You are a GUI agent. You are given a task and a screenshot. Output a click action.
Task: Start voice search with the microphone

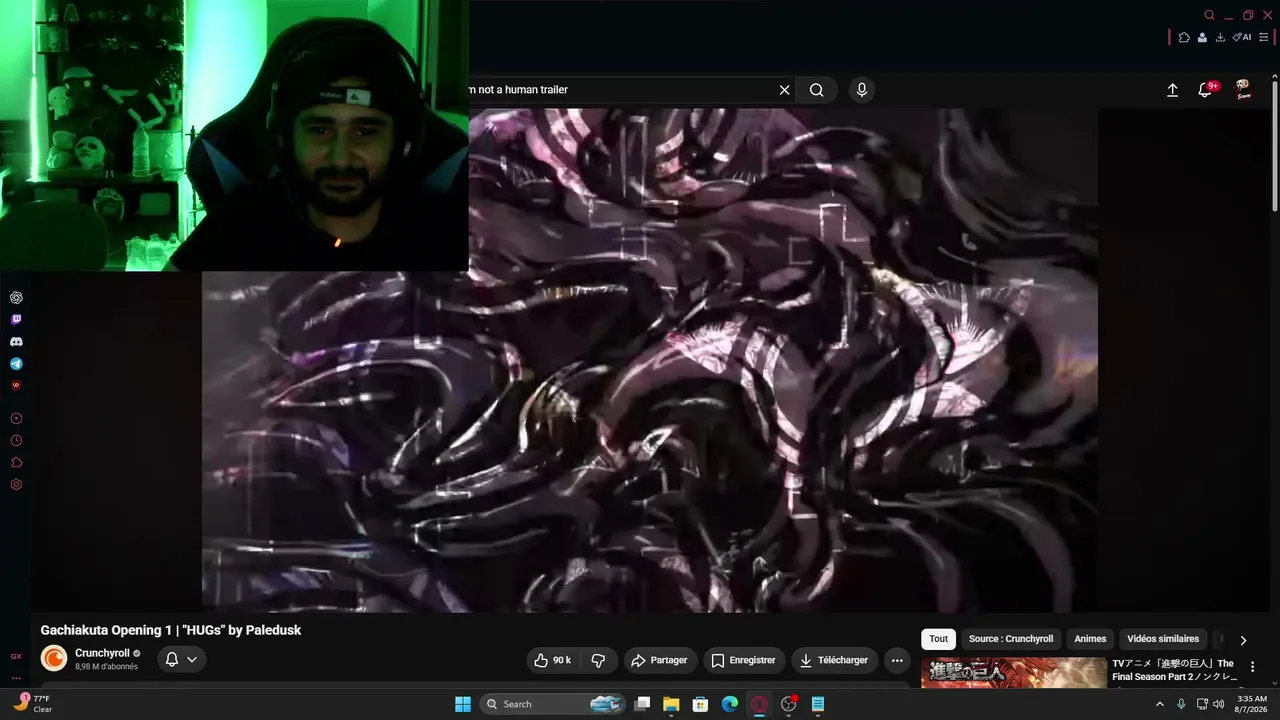coord(862,90)
